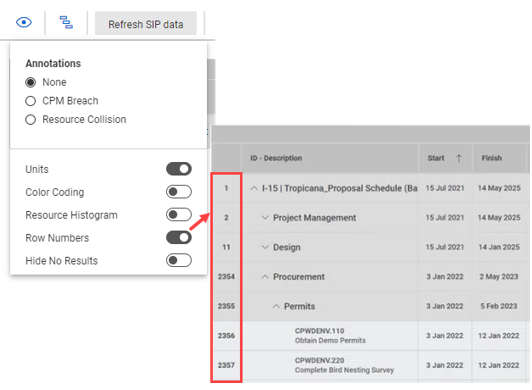Open the eye view options icon
The width and height of the screenshot is (532, 390).
point(24,23)
